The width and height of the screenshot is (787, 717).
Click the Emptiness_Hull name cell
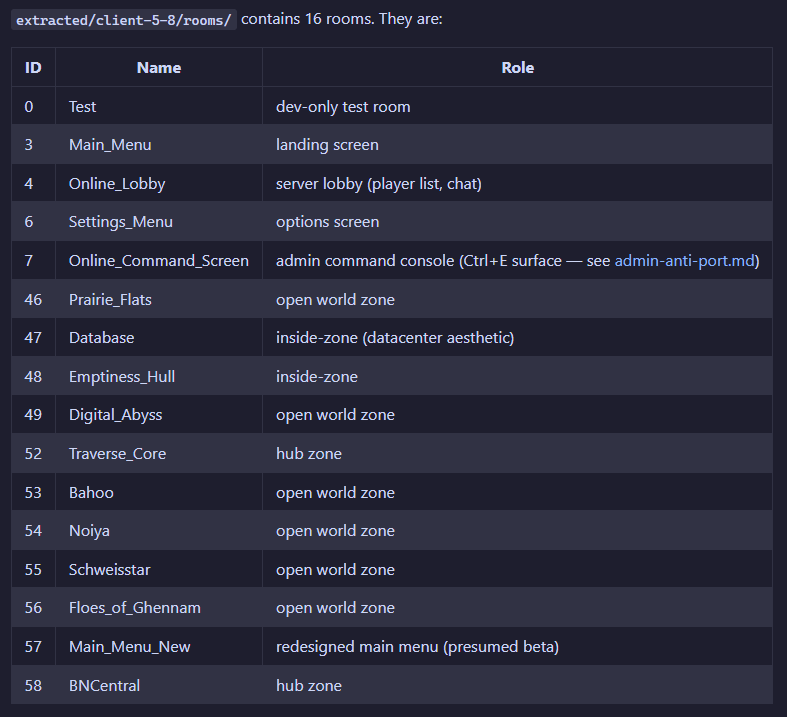(159, 376)
